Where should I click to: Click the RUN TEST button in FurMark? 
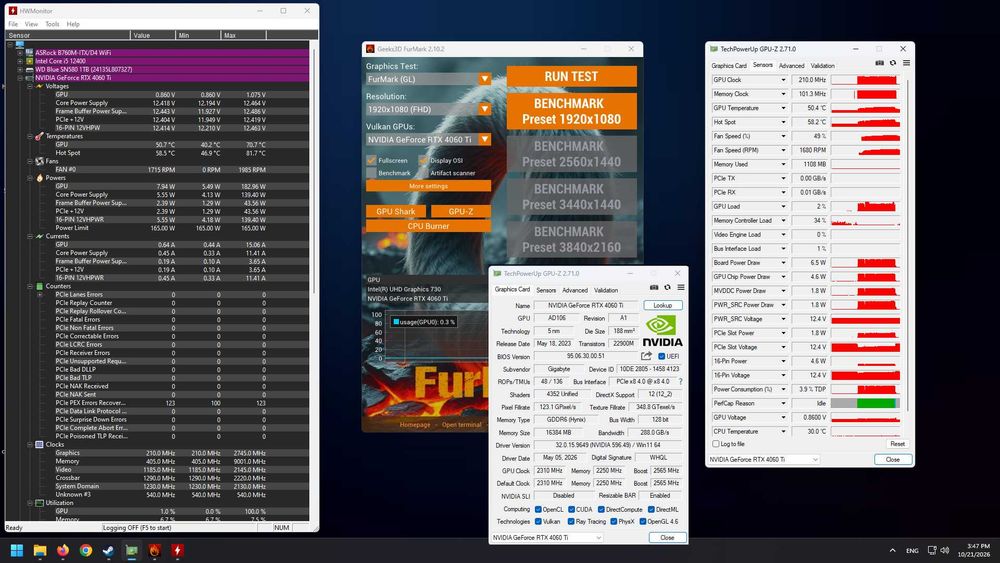(571, 77)
